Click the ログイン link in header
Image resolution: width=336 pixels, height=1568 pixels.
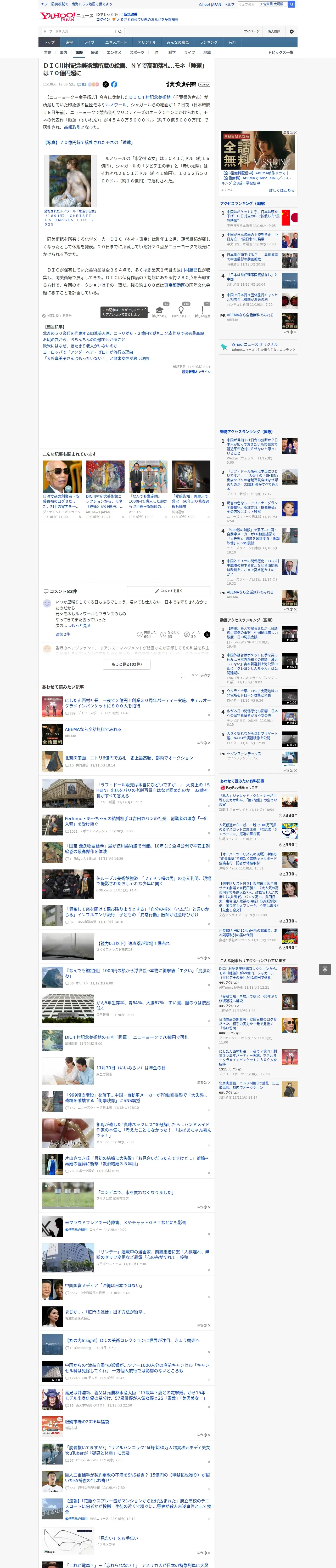[x=103, y=20]
